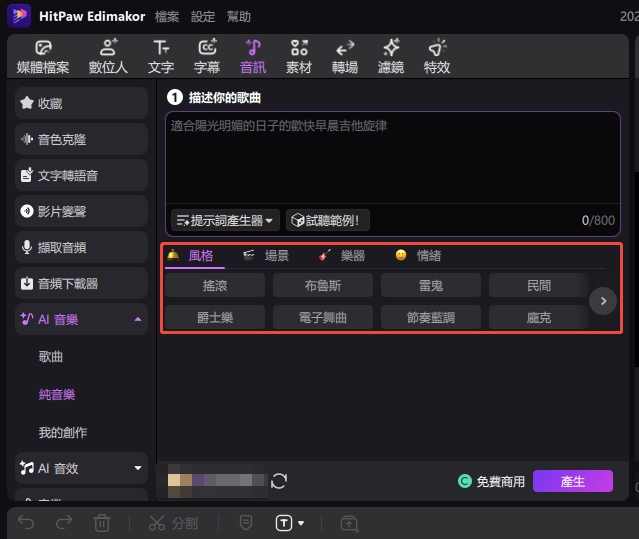Open the 提示詞產生器 dropdown
The height and width of the screenshot is (539, 639).
[225, 220]
